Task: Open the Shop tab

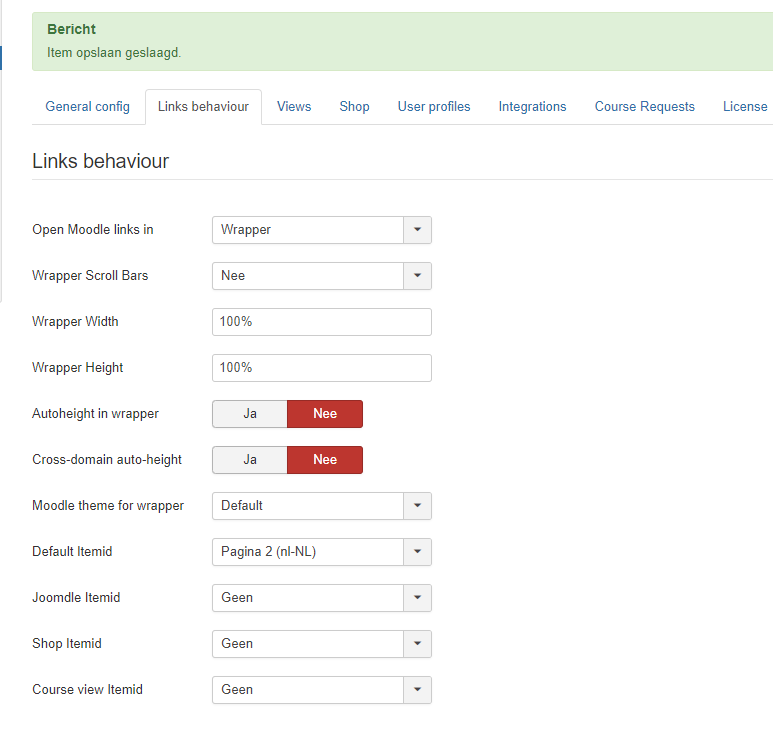Action: (x=354, y=107)
